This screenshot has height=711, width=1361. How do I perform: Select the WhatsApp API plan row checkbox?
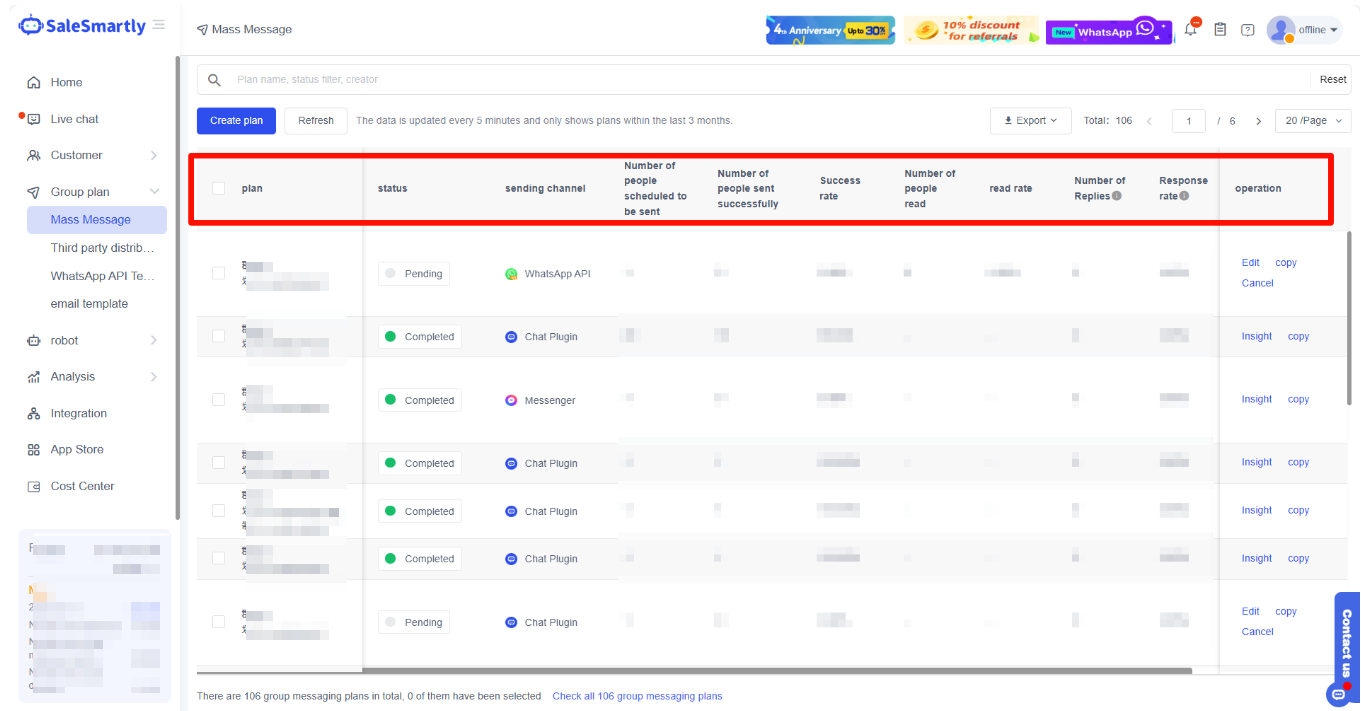point(219,273)
